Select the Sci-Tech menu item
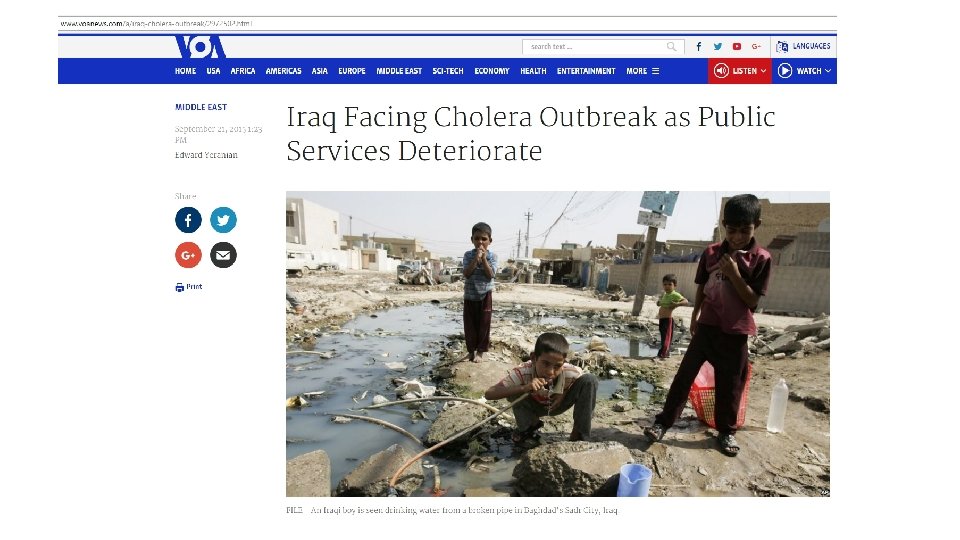 pos(448,71)
